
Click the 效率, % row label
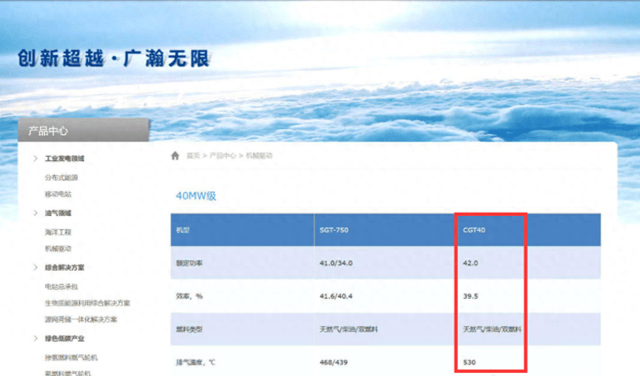[x=189, y=296]
